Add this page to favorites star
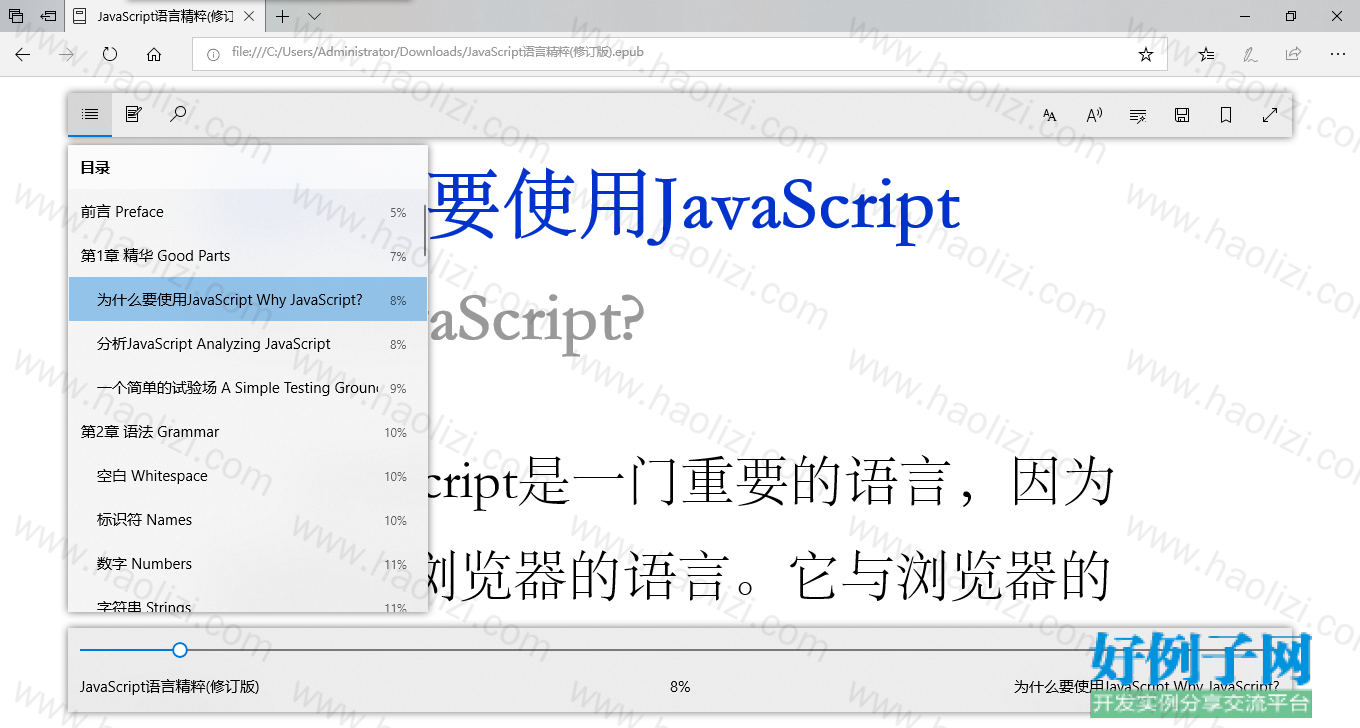 (x=1146, y=54)
